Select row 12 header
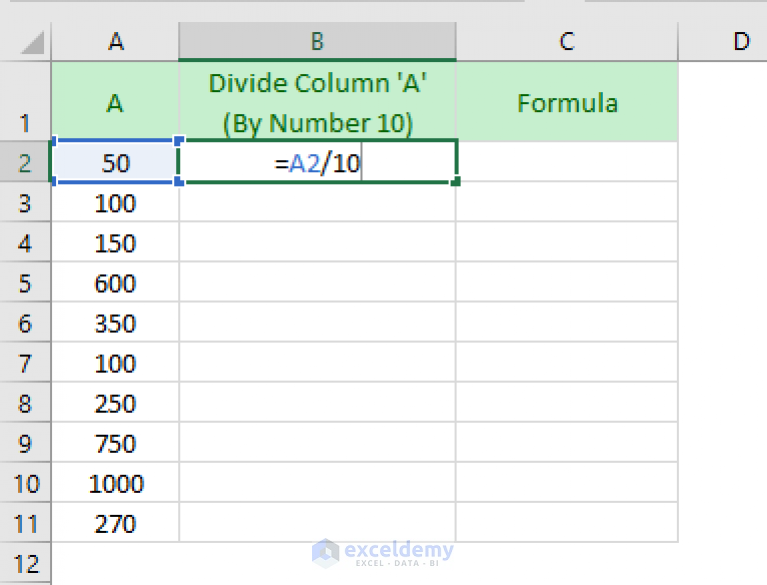Viewport: 767px width, 585px height. [25, 563]
